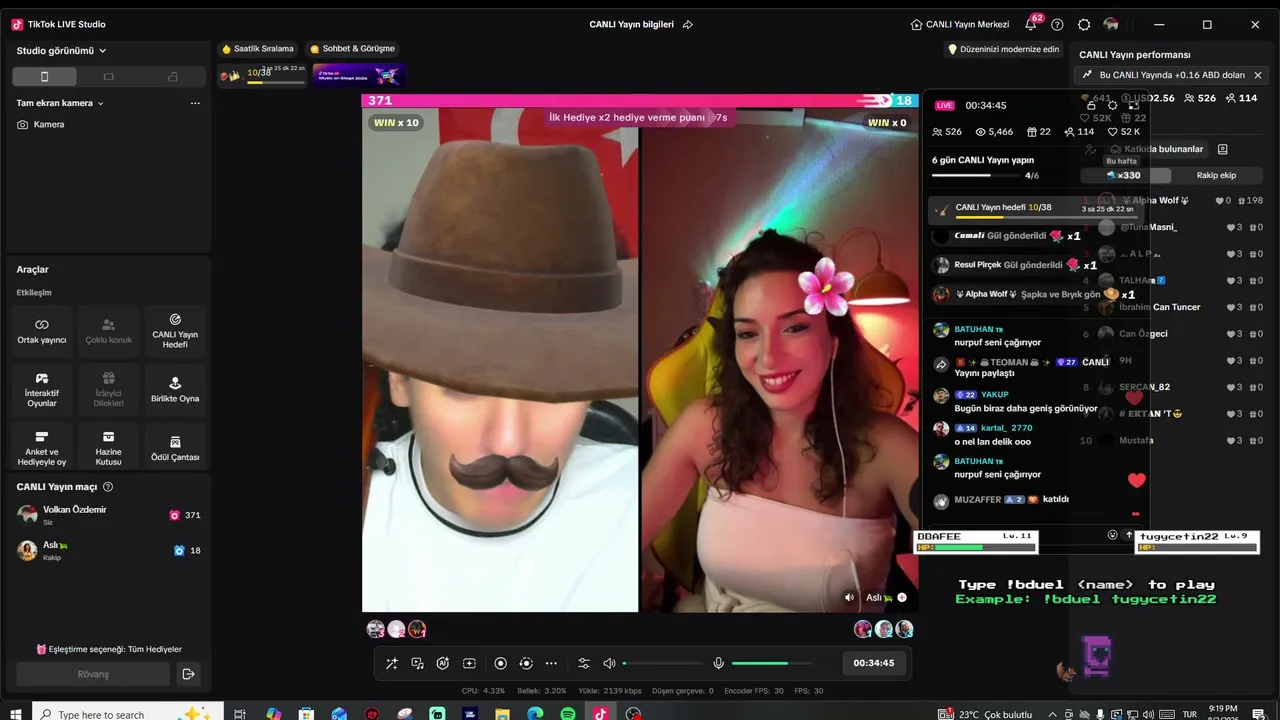Screen dimensions: 1280x720
Task: Adjust the microphone volume slider
Action: coord(772,663)
